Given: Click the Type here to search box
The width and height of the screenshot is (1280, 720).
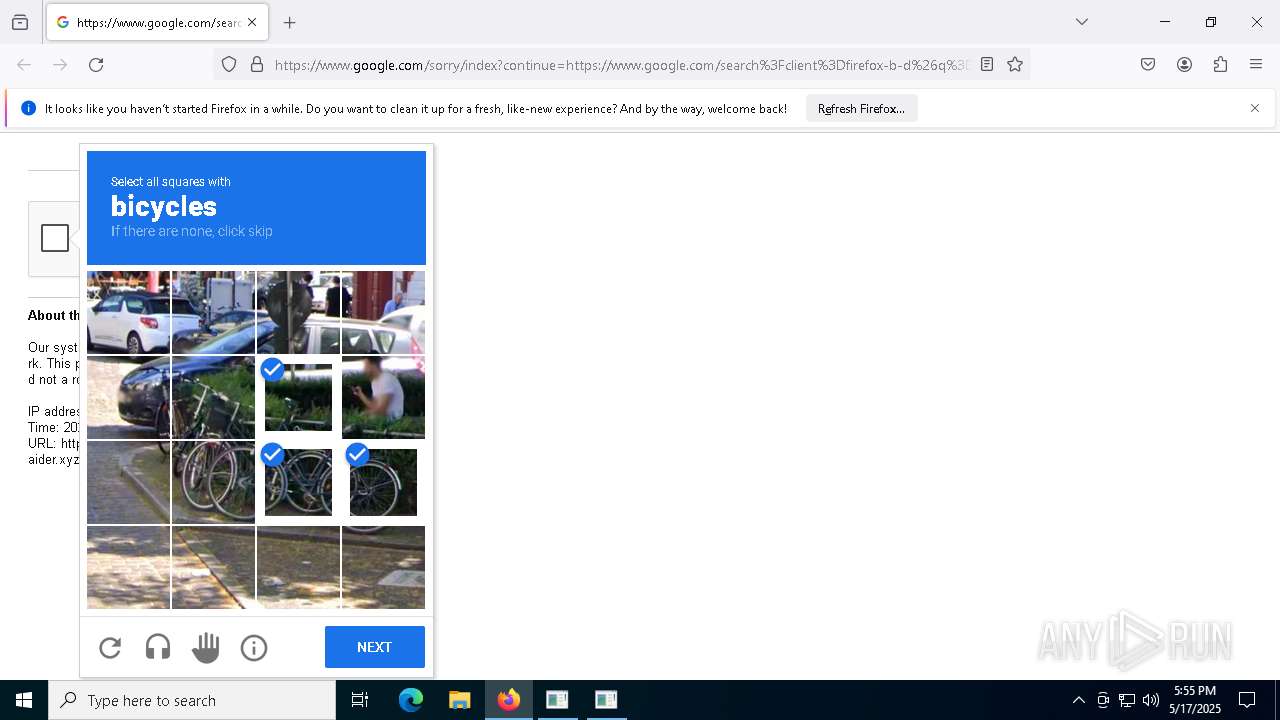Looking at the screenshot, I should 192,700.
